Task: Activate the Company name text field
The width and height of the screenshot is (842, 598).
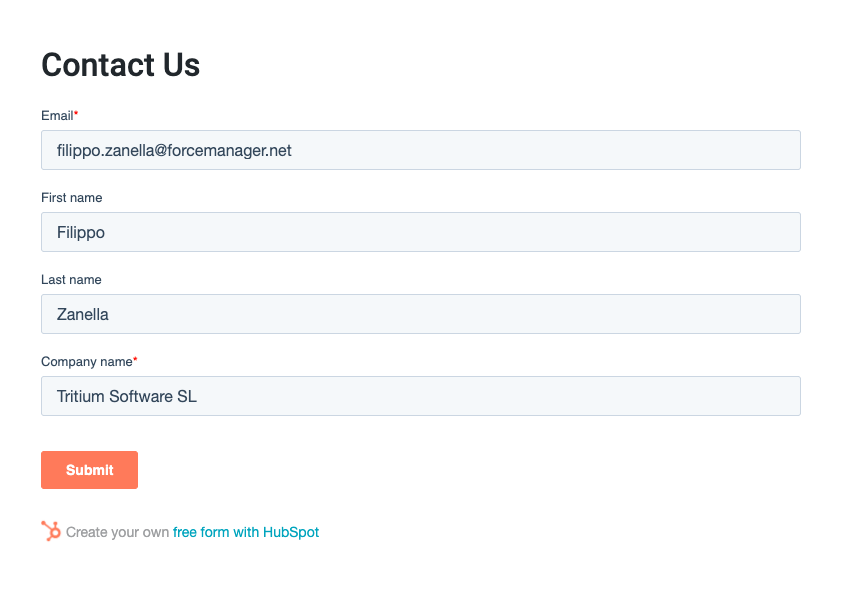Action: pos(420,396)
